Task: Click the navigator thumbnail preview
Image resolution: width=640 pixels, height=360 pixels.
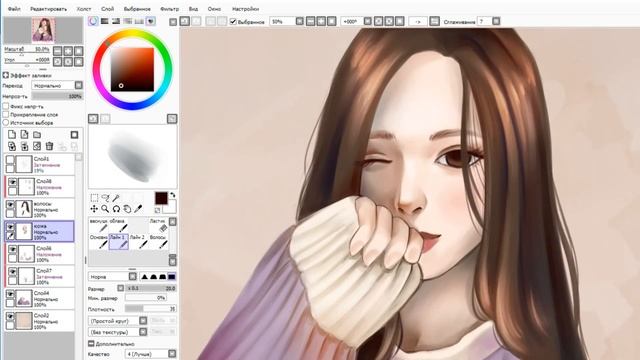Action: coord(43,30)
